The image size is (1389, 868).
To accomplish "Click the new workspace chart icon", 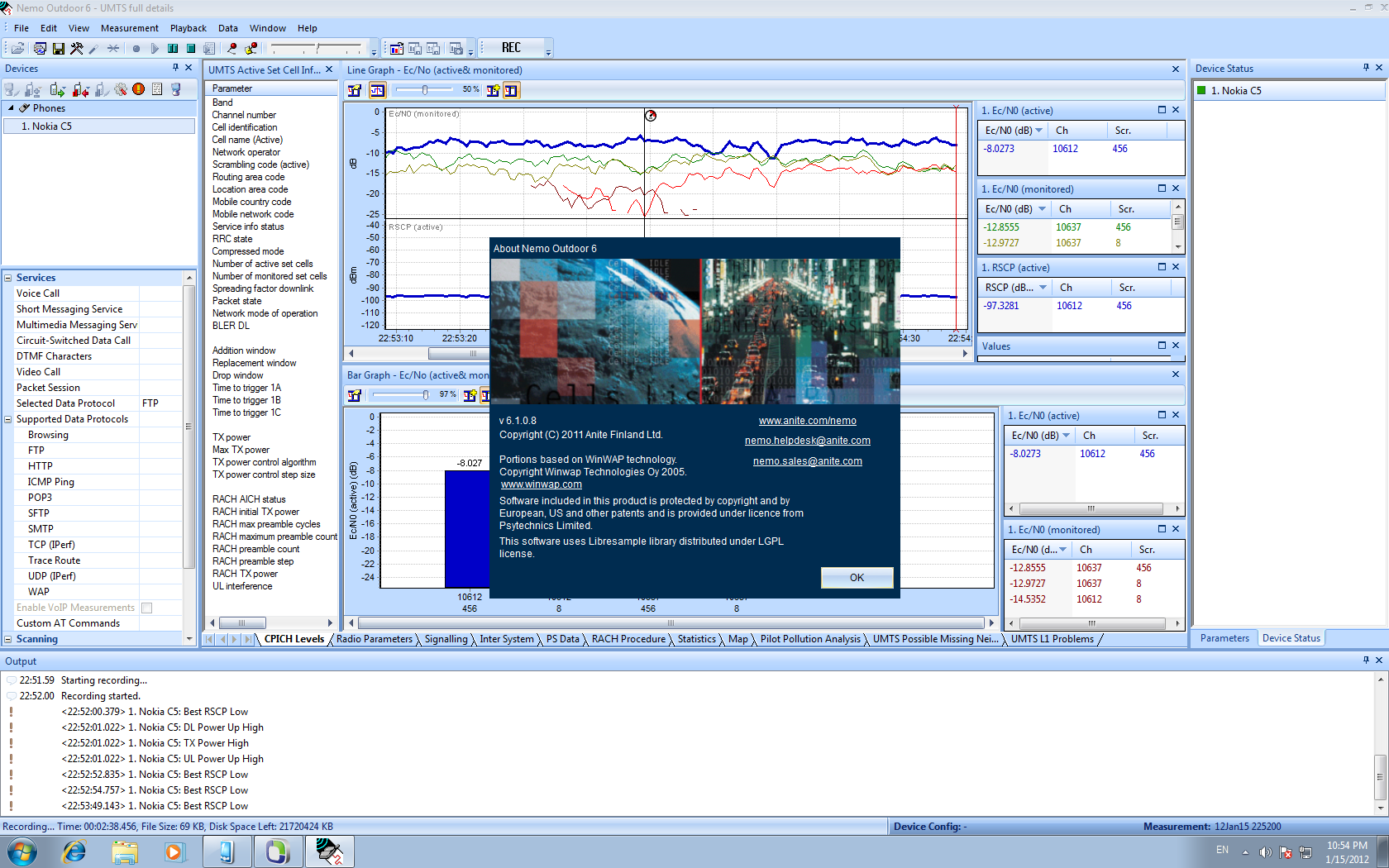I will (397, 49).
